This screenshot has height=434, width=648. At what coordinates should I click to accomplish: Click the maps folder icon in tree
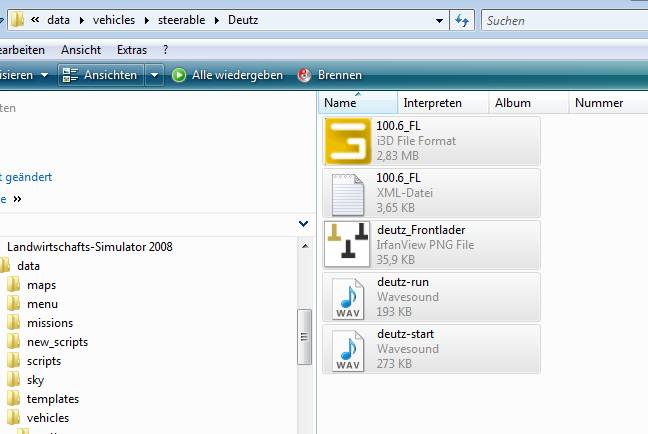13,284
